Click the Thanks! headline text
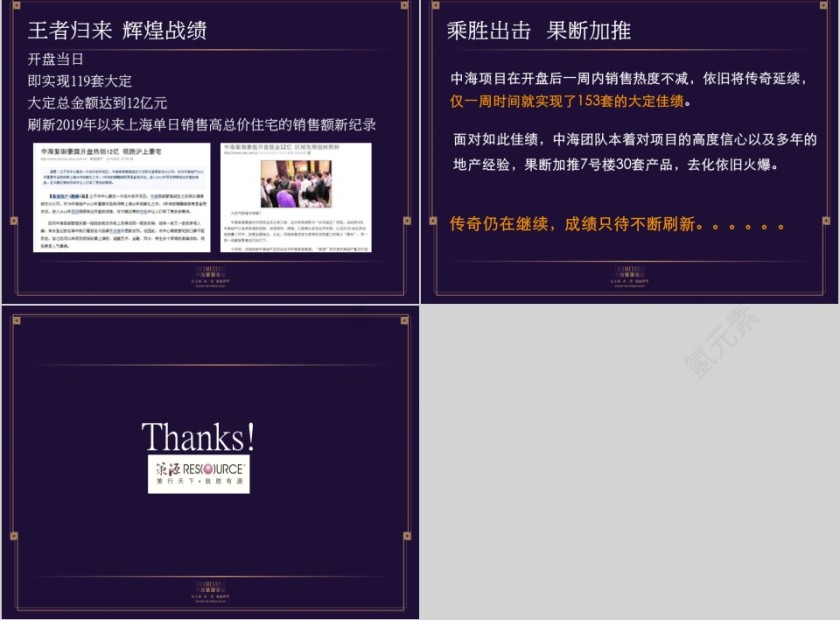Viewport: 840px width, 620px height. [197, 436]
